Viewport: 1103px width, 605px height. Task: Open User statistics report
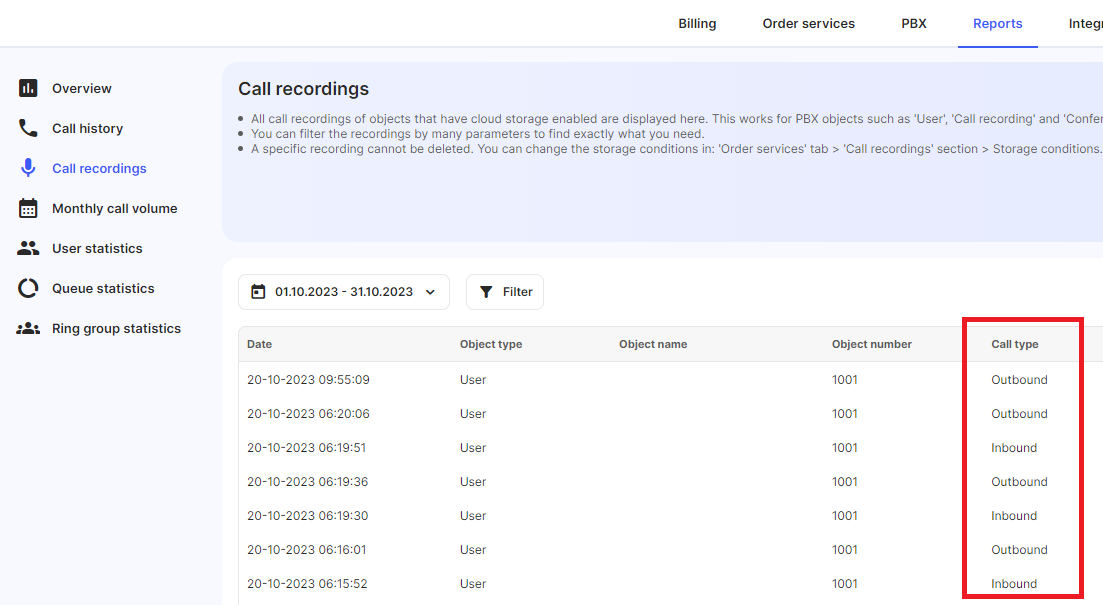coord(97,248)
